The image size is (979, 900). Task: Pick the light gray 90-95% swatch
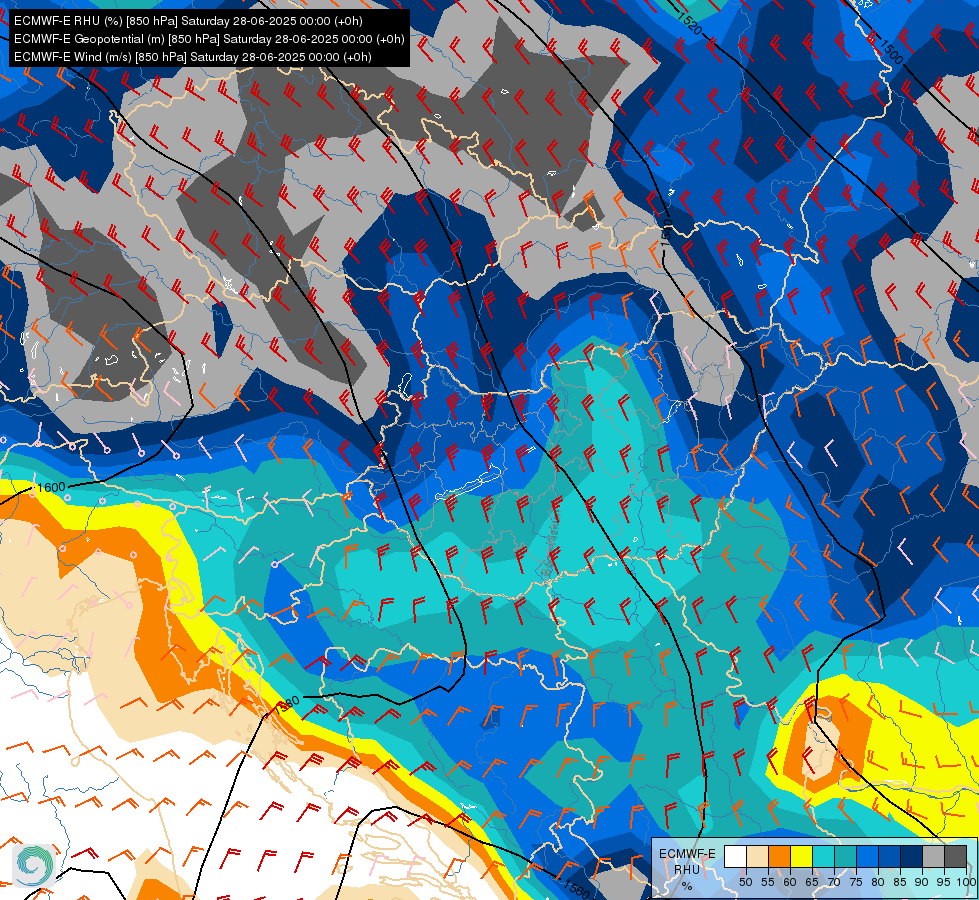[x=933, y=856]
